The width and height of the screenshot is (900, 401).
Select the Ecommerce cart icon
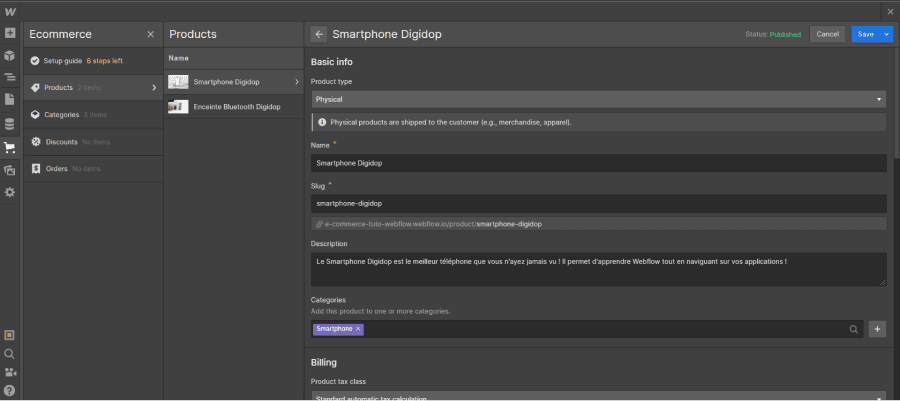[10, 148]
